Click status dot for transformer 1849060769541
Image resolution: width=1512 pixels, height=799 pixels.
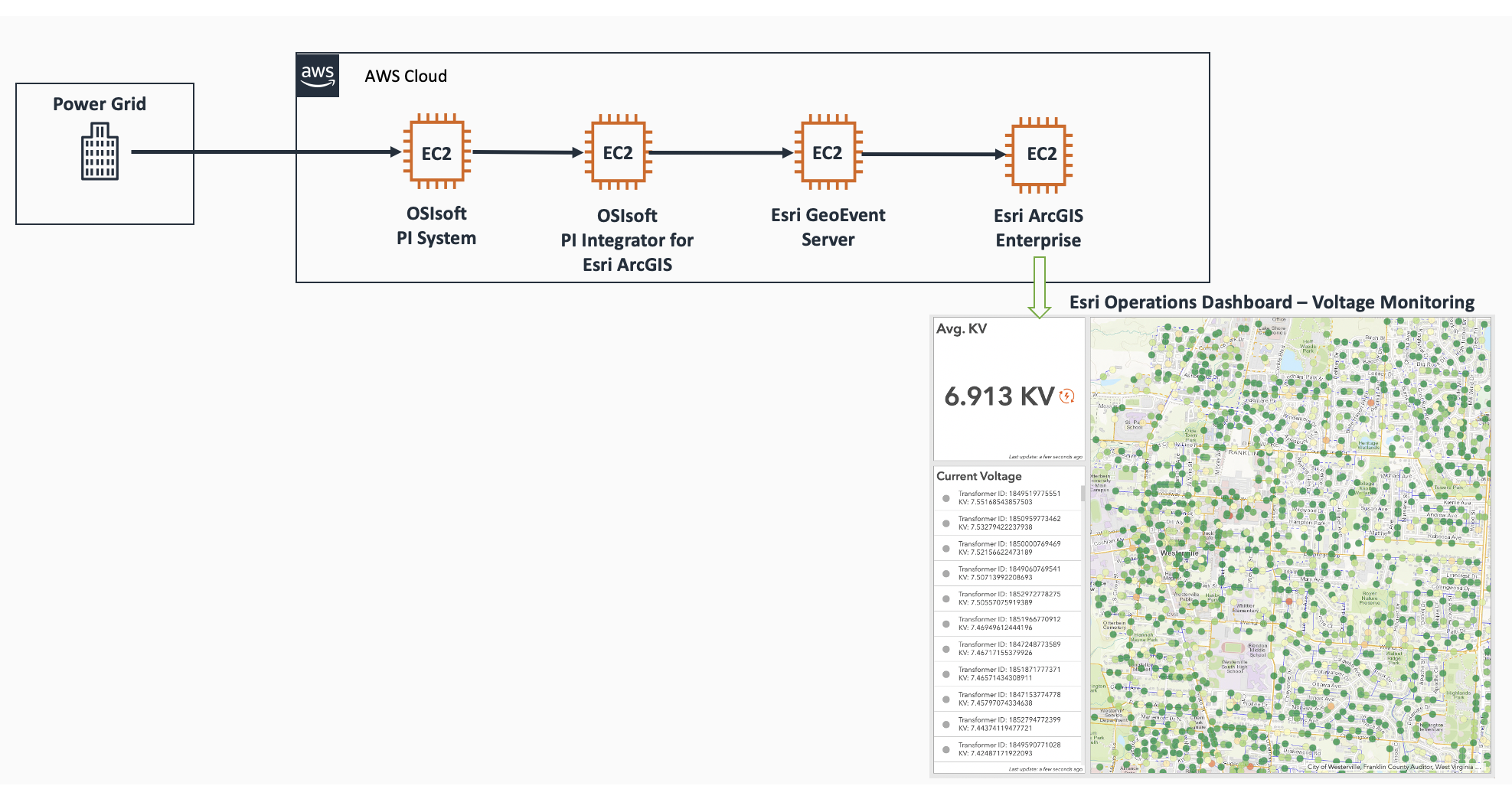pos(946,573)
